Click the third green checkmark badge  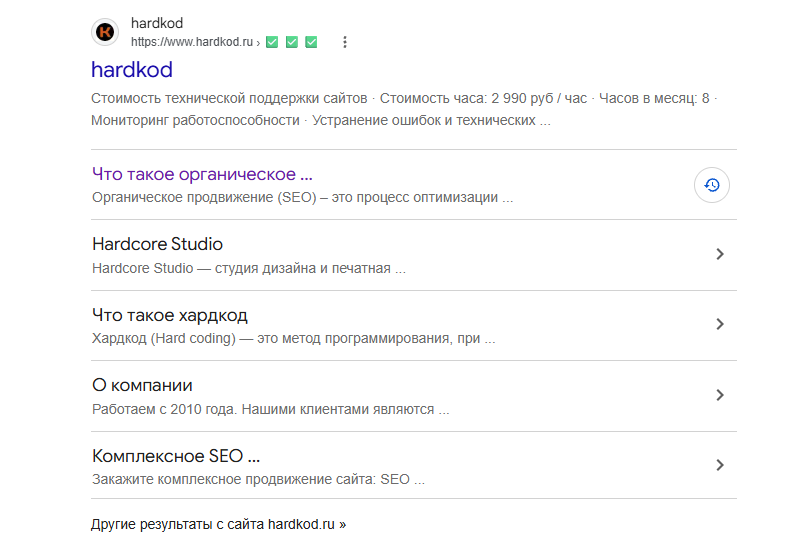click(x=311, y=42)
